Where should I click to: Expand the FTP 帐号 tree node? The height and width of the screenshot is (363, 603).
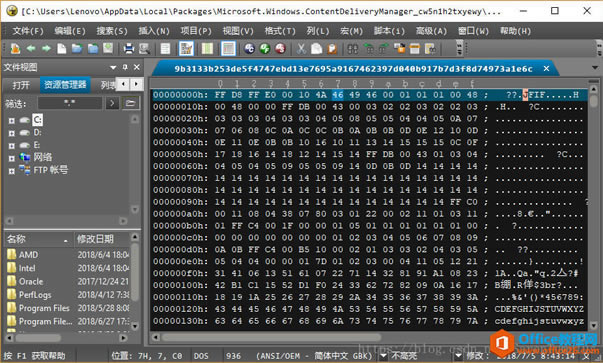pyautogui.click(x=12, y=170)
